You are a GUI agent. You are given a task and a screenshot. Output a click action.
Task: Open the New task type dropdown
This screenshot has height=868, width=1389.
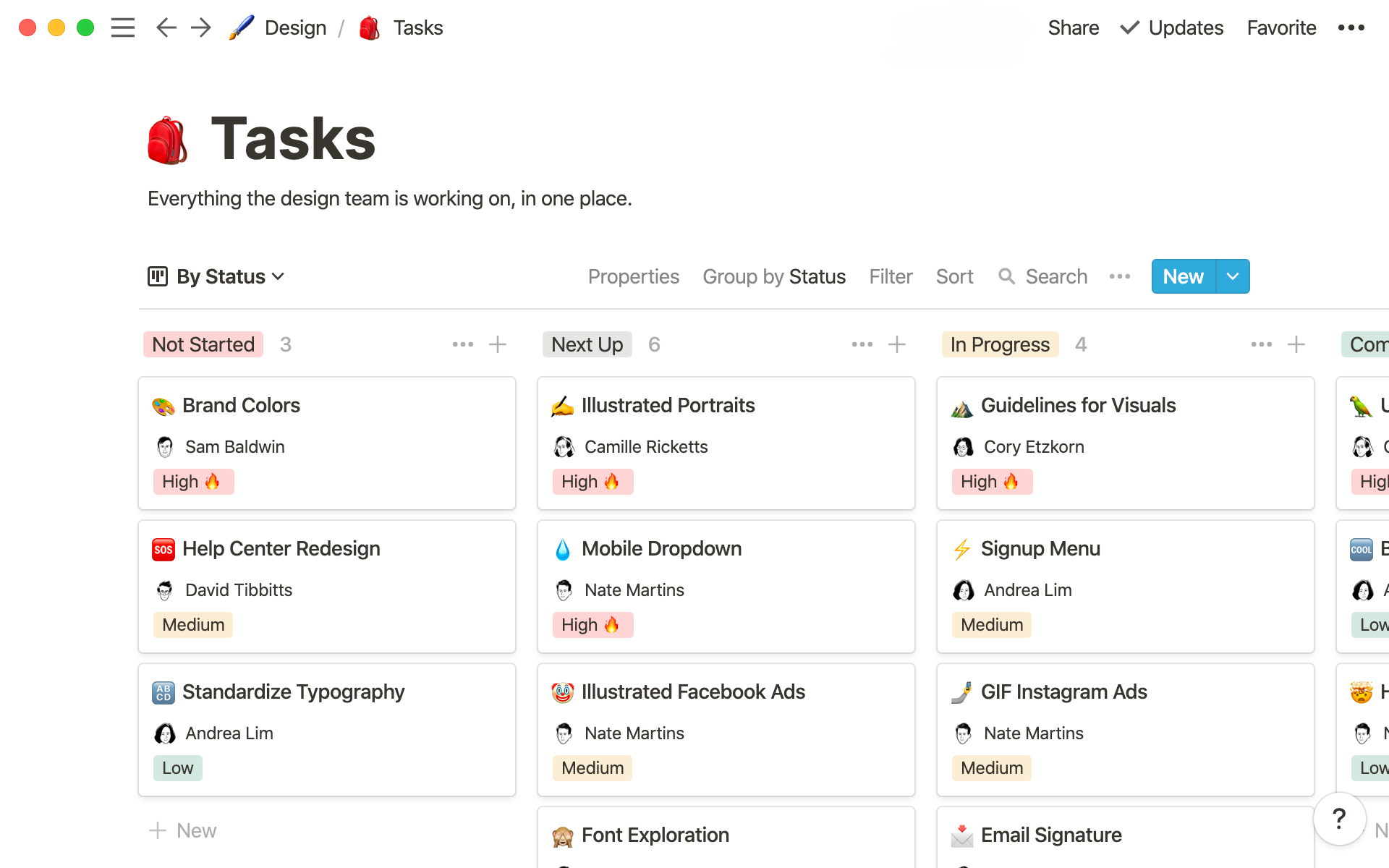coord(1231,276)
